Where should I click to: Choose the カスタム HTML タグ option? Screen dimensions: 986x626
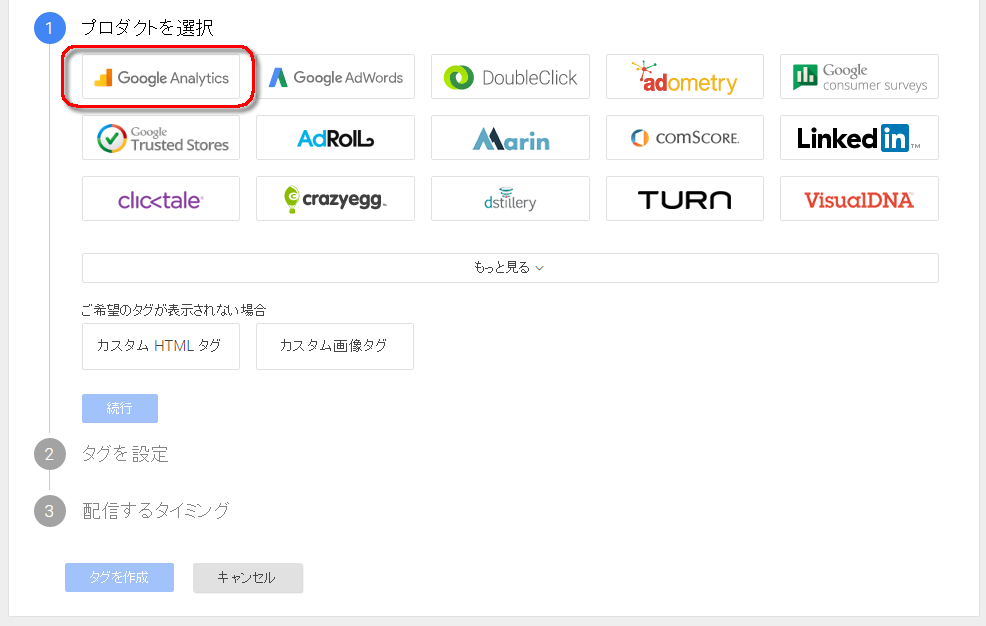161,346
